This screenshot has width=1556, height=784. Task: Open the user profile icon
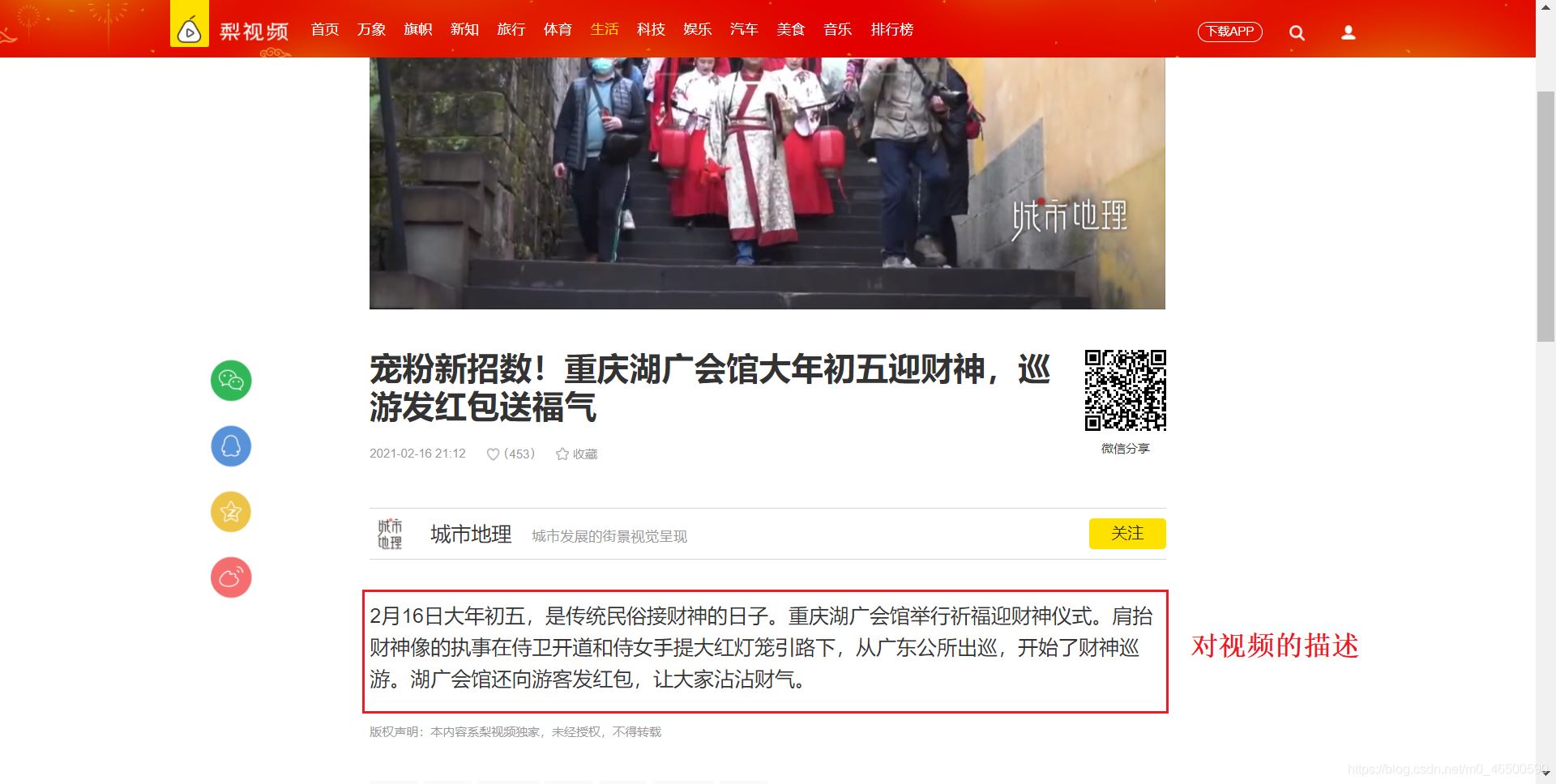pyautogui.click(x=1348, y=32)
